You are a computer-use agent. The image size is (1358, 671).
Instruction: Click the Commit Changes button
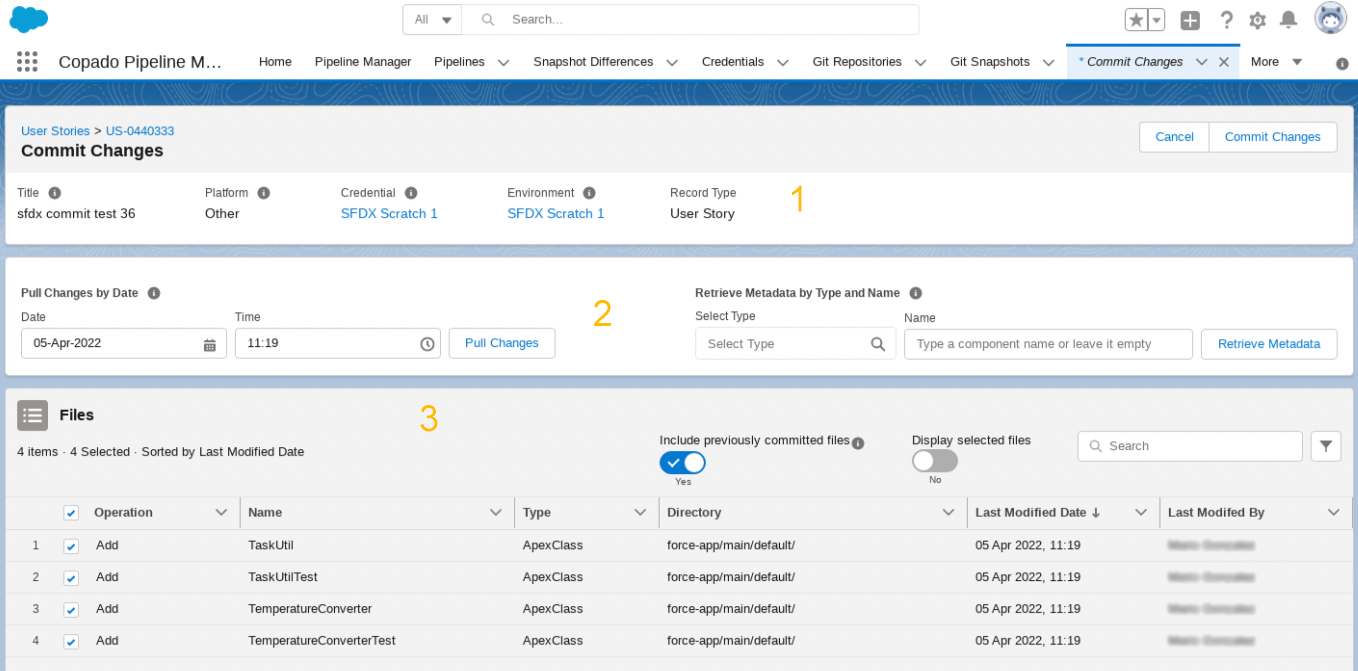click(1272, 137)
